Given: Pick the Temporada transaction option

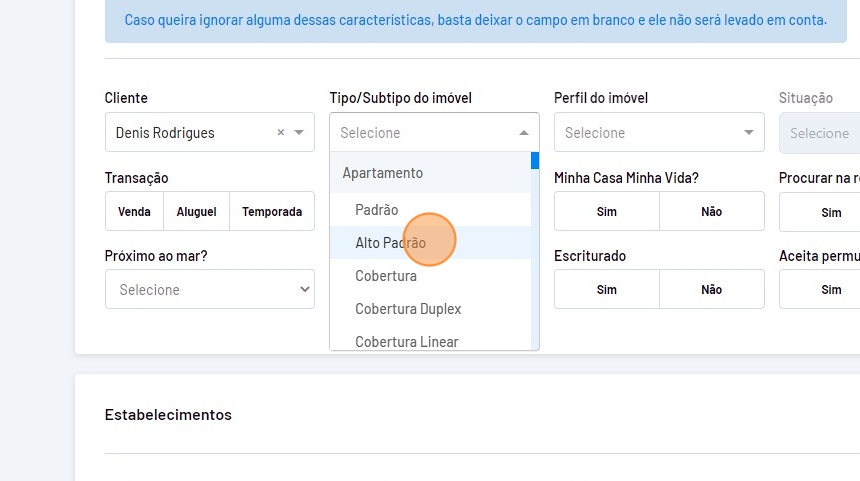Looking at the screenshot, I should click(x=272, y=212).
